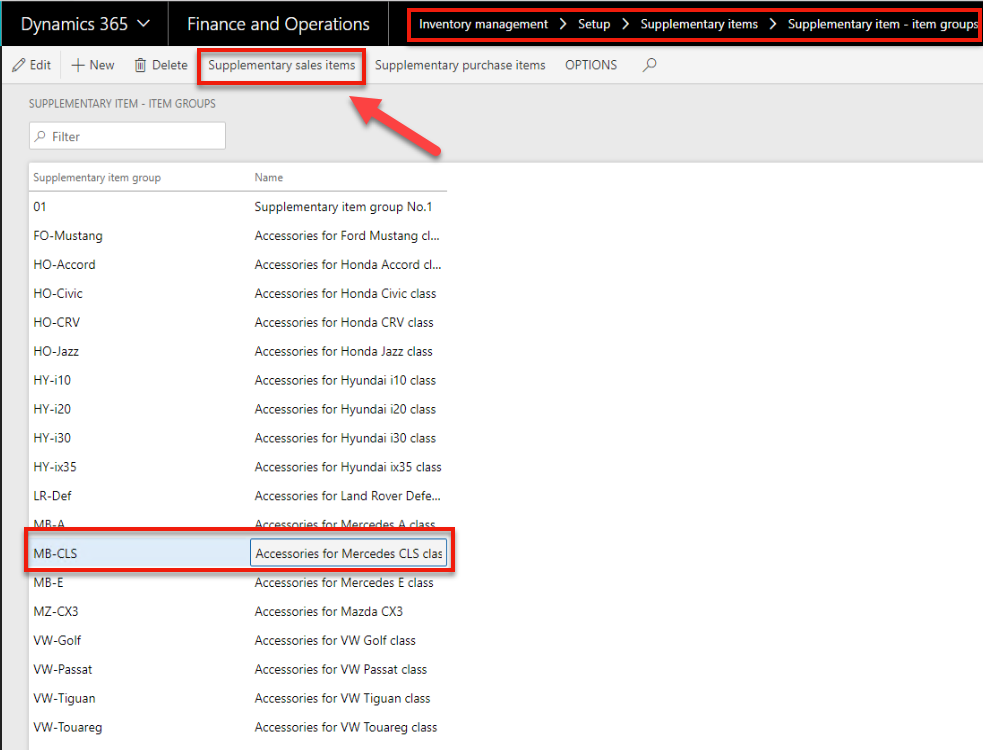
Task: Click the Edit pencil icon
Action: pos(19,65)
